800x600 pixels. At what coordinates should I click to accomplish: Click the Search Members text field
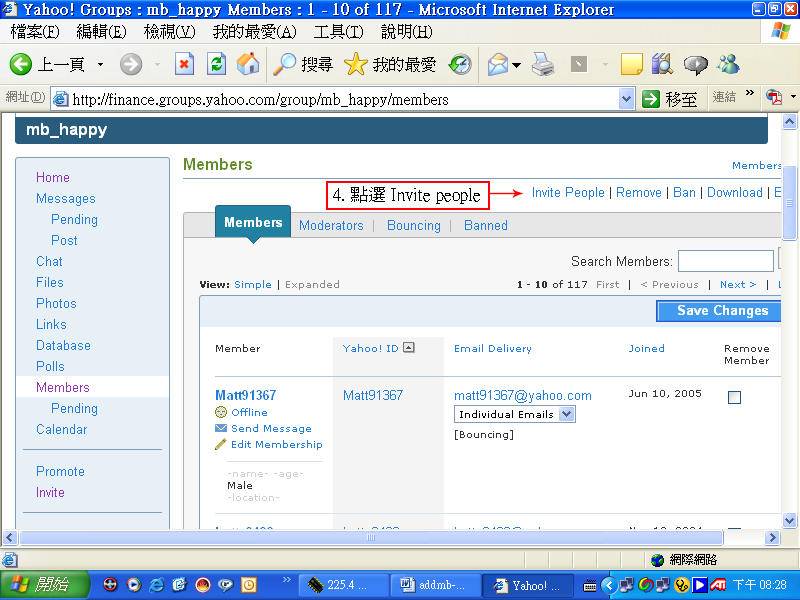point(725,261)
